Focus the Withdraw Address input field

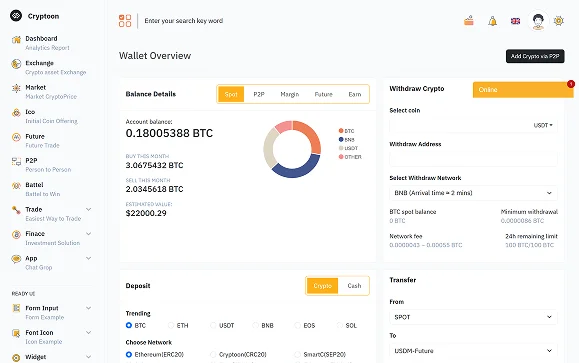[473, 159]
